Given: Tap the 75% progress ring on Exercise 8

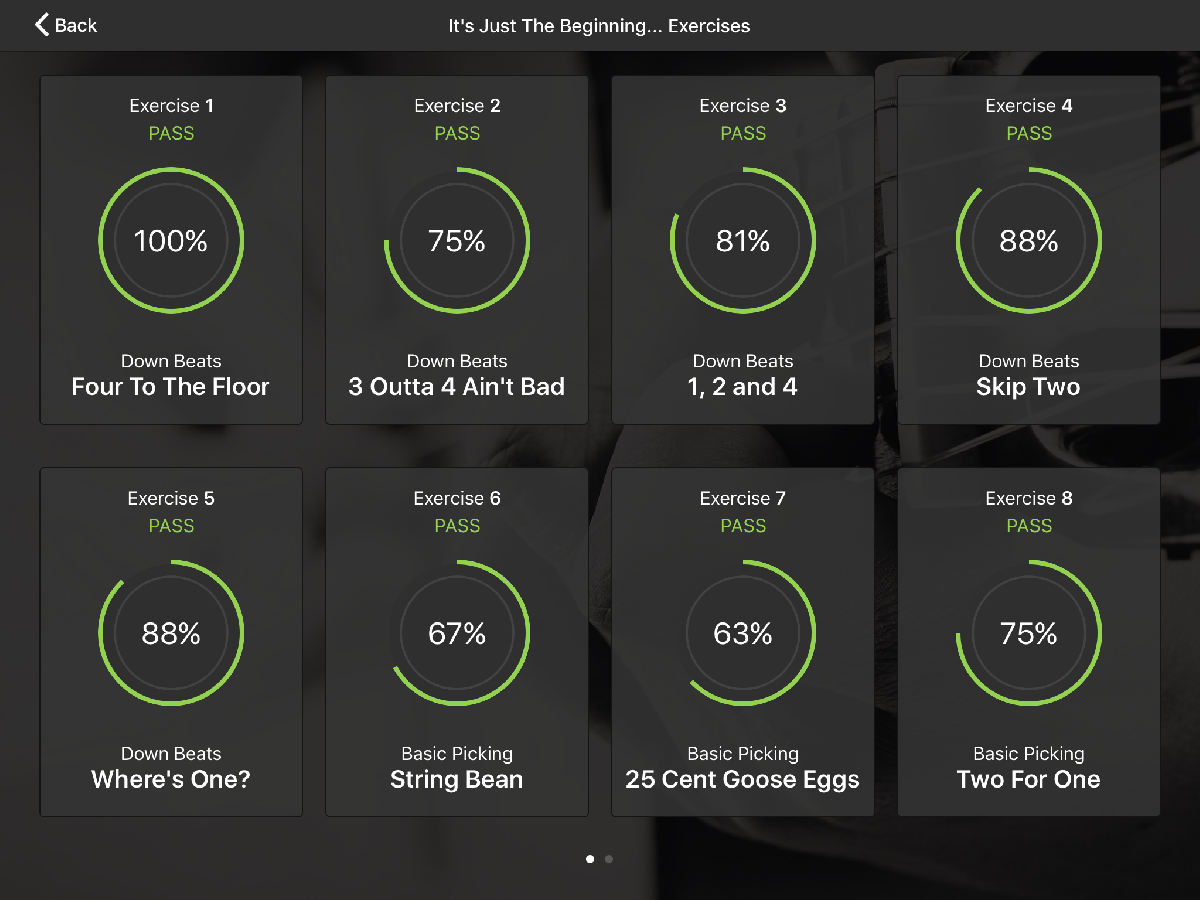Looking at the screenshot, I should click(1029, 633).
